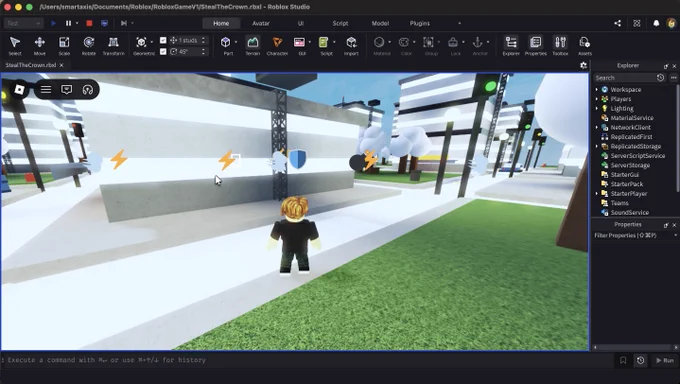Image resolution: width=680 pixels, height=384 pixels.
Task: Open the Color tool icon
Action: (x=404, y=42)
